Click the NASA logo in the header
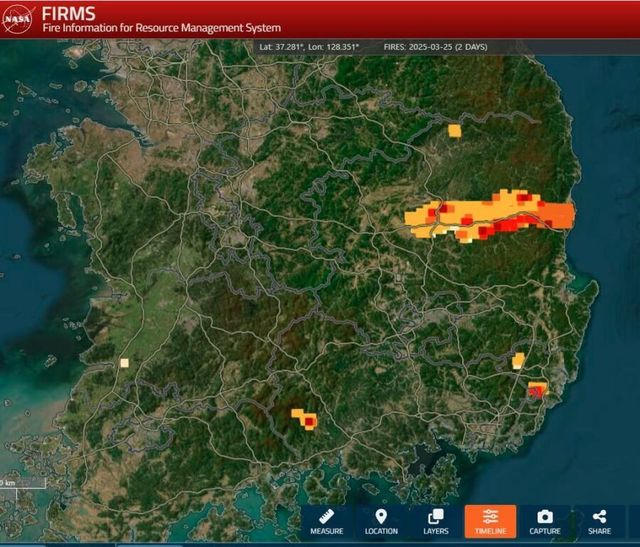The image size is (640, 547). point(19,18)
